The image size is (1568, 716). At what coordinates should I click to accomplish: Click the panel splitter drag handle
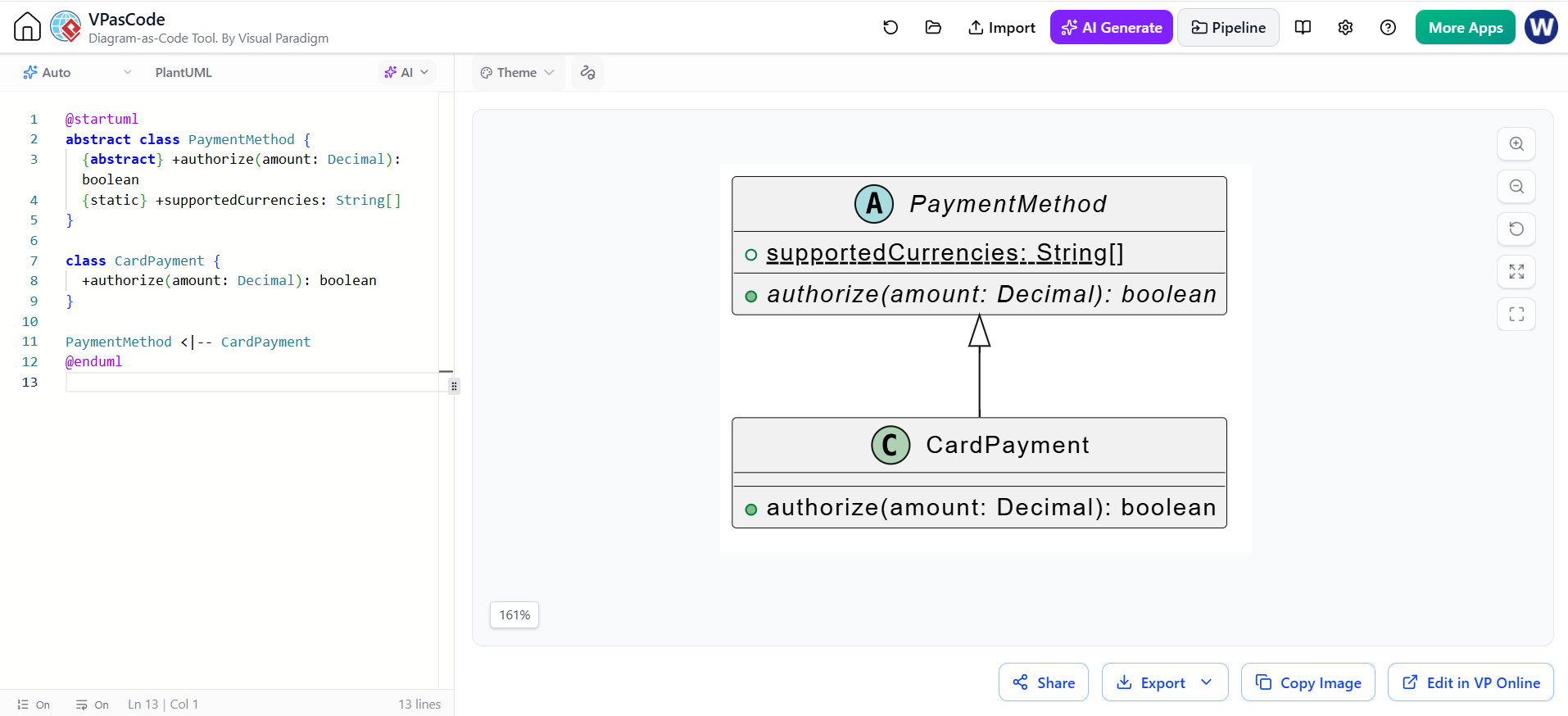454,386
